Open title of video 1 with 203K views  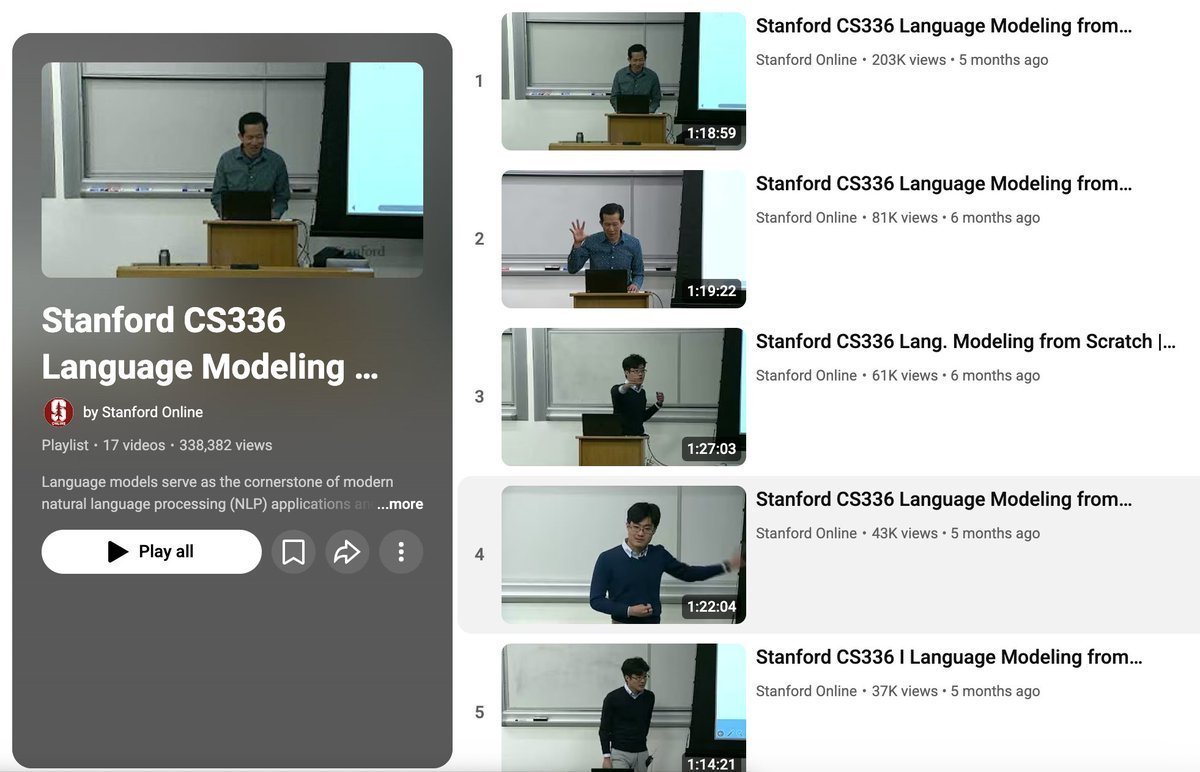tap(944, 26)
